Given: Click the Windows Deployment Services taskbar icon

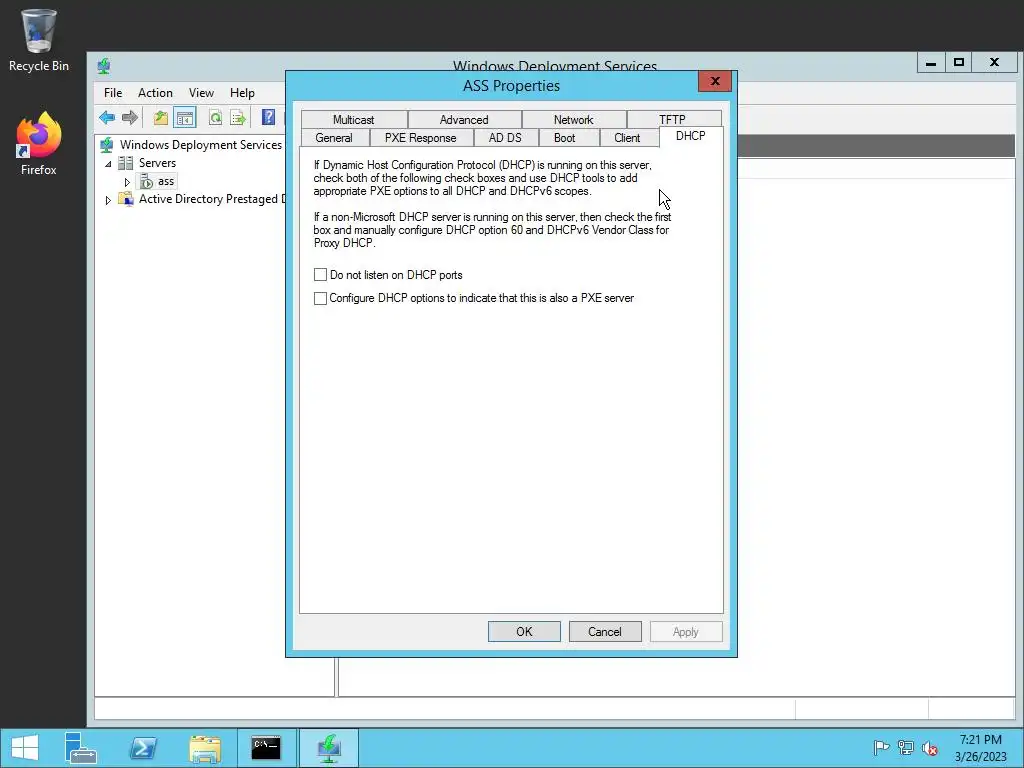Looking at the screenshot, I should pyautogui.click(x=328, y=748).
